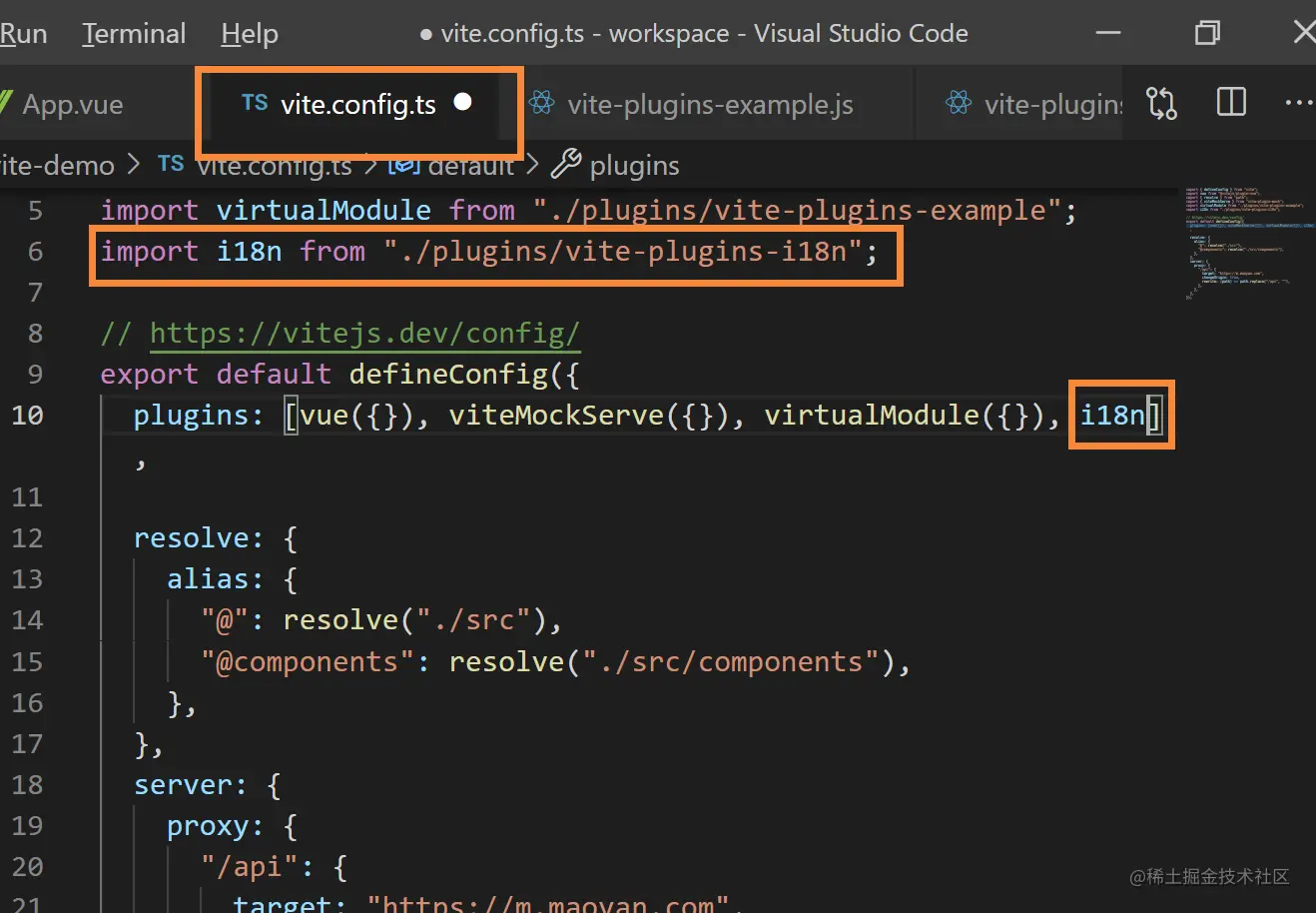This screenshot has width=1316, height=913.
Task: Click the plugins property on line 10
Action: (x=191, y=416)
